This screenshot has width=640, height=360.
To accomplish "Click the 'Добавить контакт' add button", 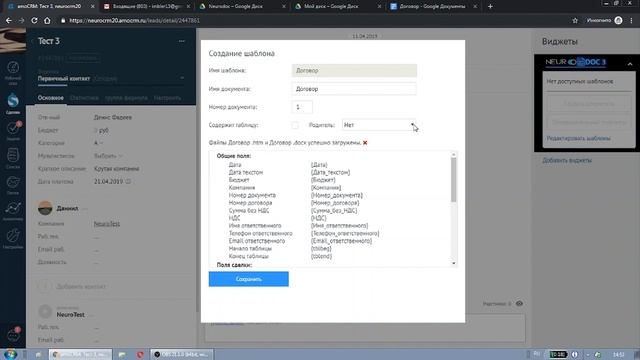I will tap(81, 287).
